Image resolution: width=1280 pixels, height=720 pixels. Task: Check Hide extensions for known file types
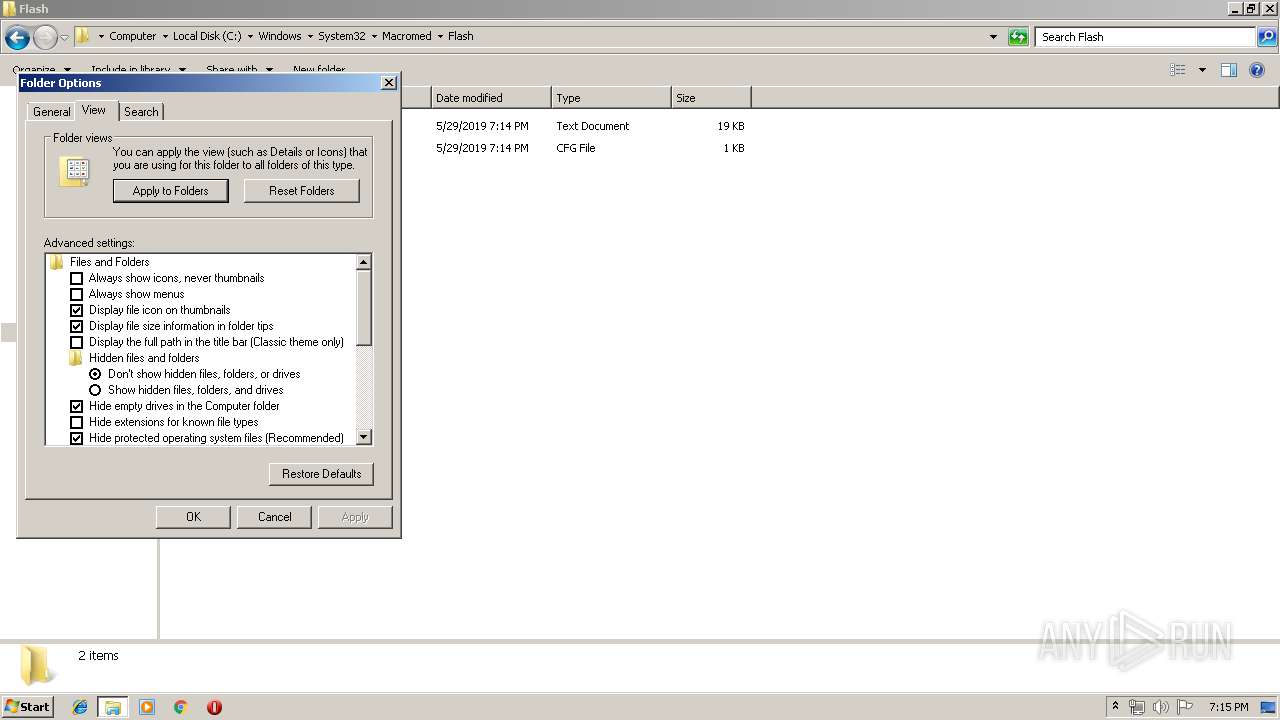[x=76, y=422]
